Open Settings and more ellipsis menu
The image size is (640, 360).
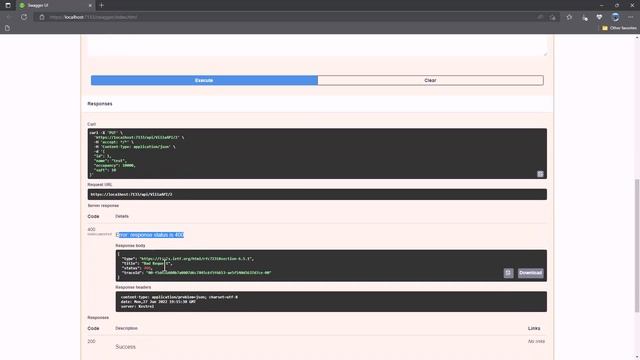click(x=631, y=17)
